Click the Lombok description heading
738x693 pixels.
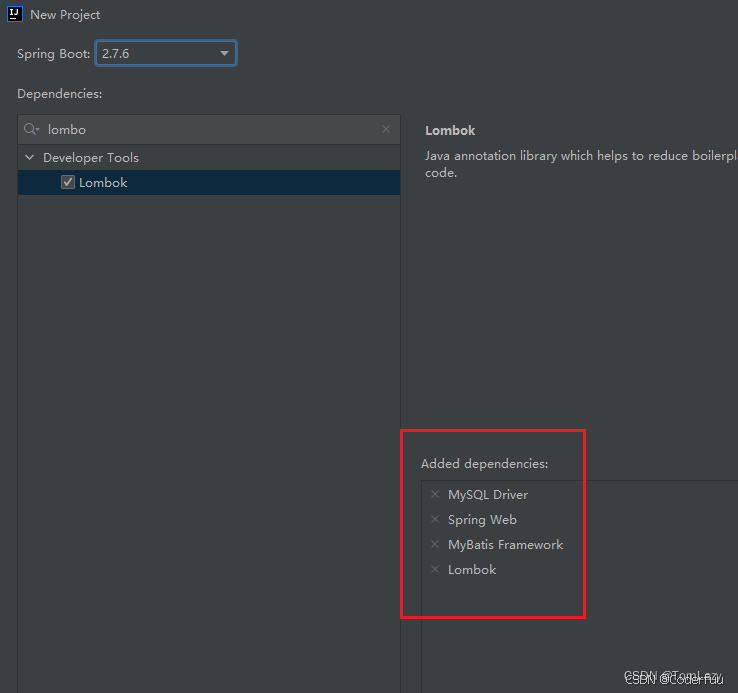[450, 130]
